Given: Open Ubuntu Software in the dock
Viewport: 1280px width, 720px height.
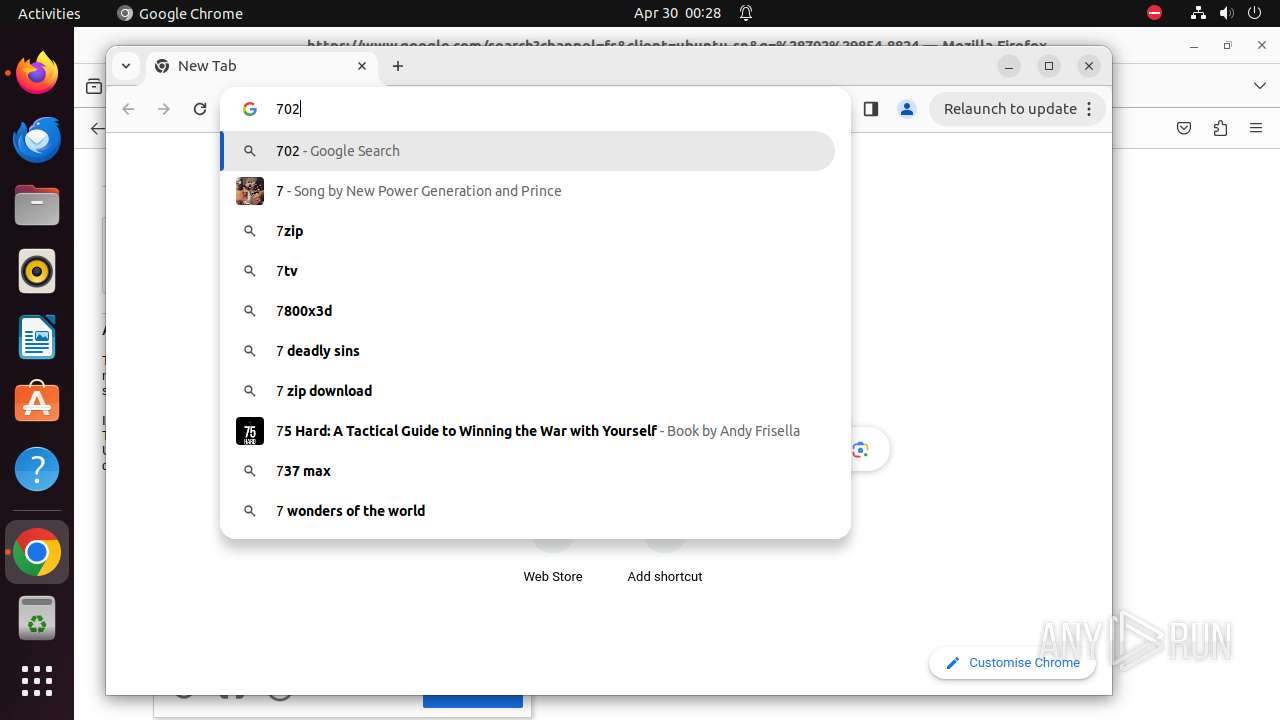Looking at the screenshot, I should click(37, 403).
